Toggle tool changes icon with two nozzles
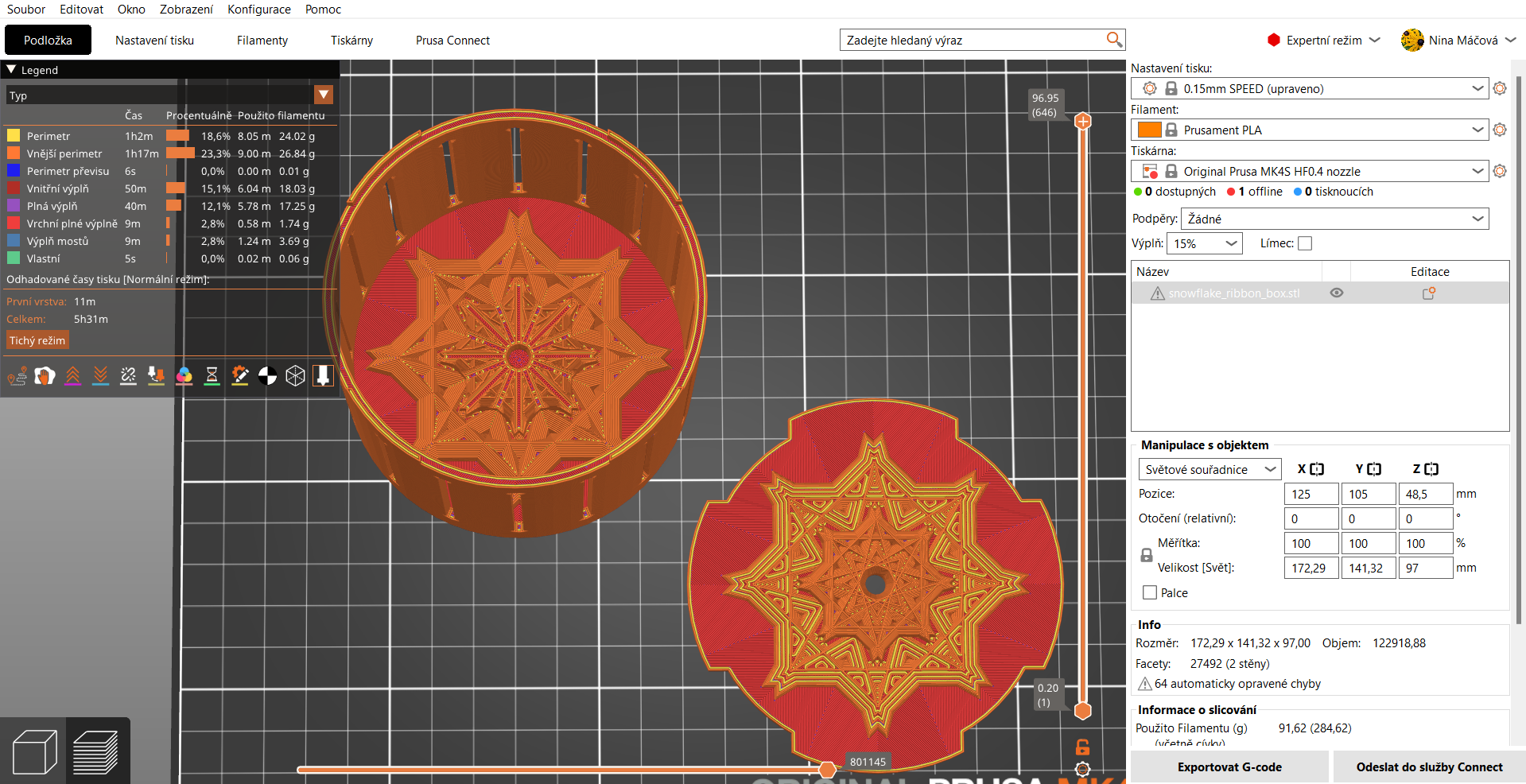This screenshot has height=784, width=1526. click(x=157, y=375)
